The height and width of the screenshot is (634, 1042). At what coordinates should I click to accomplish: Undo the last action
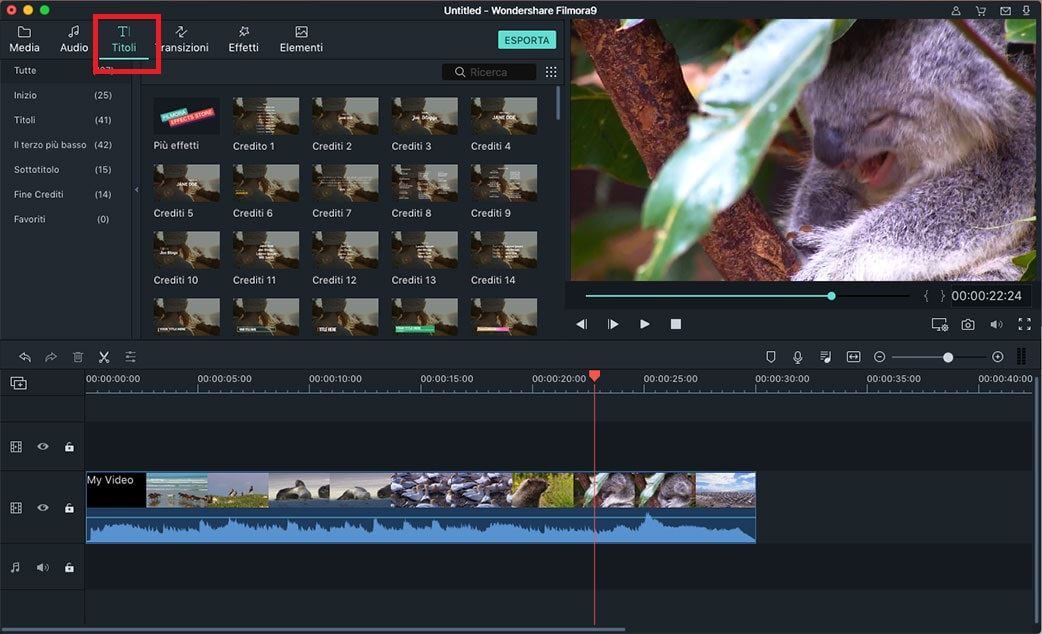[25, 357]
